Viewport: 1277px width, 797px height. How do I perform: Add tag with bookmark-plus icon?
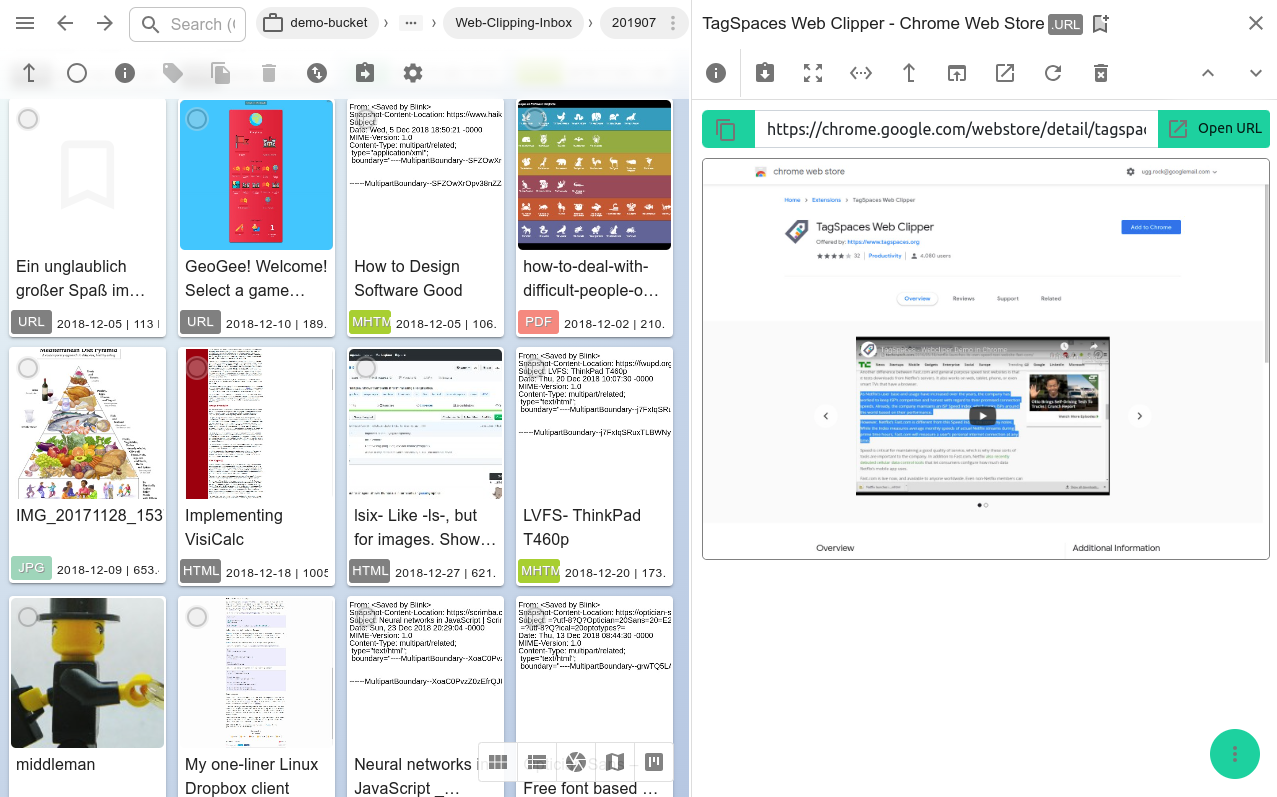point(1101,24)
